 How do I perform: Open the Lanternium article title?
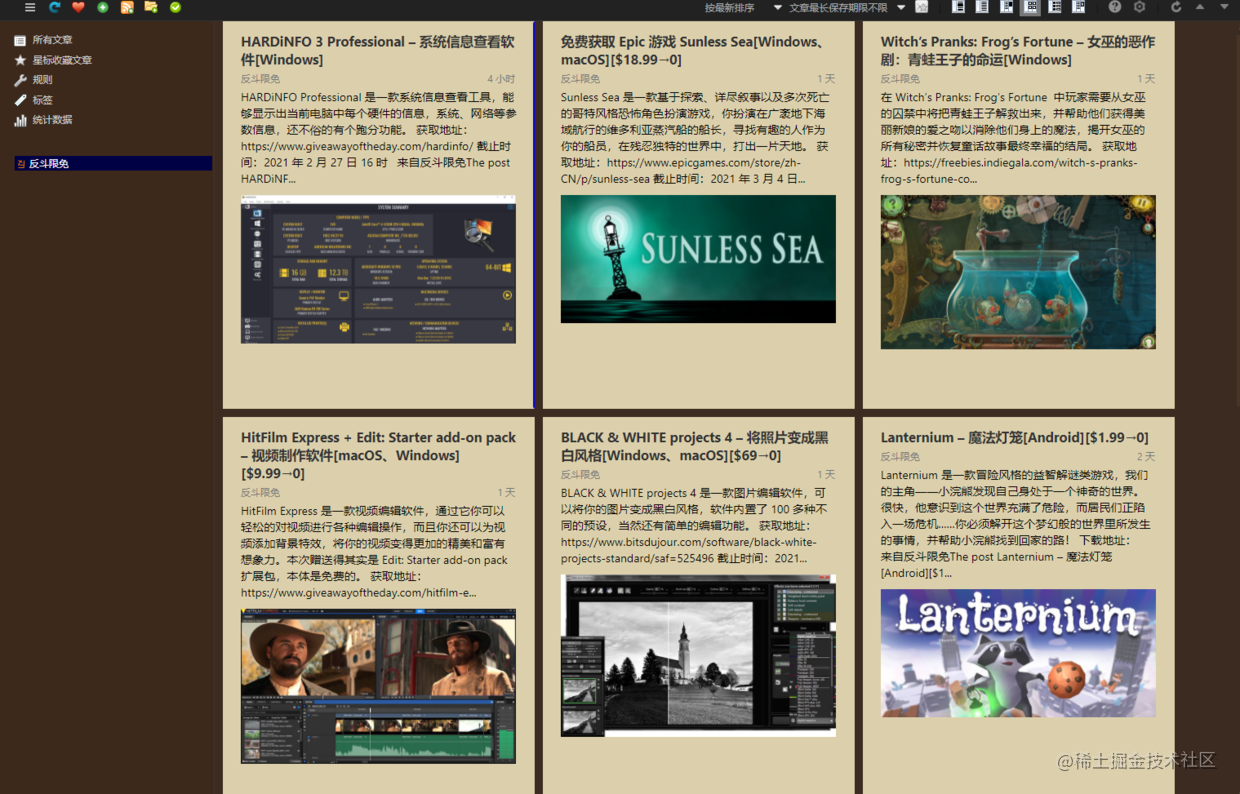tap(1014, 437)
